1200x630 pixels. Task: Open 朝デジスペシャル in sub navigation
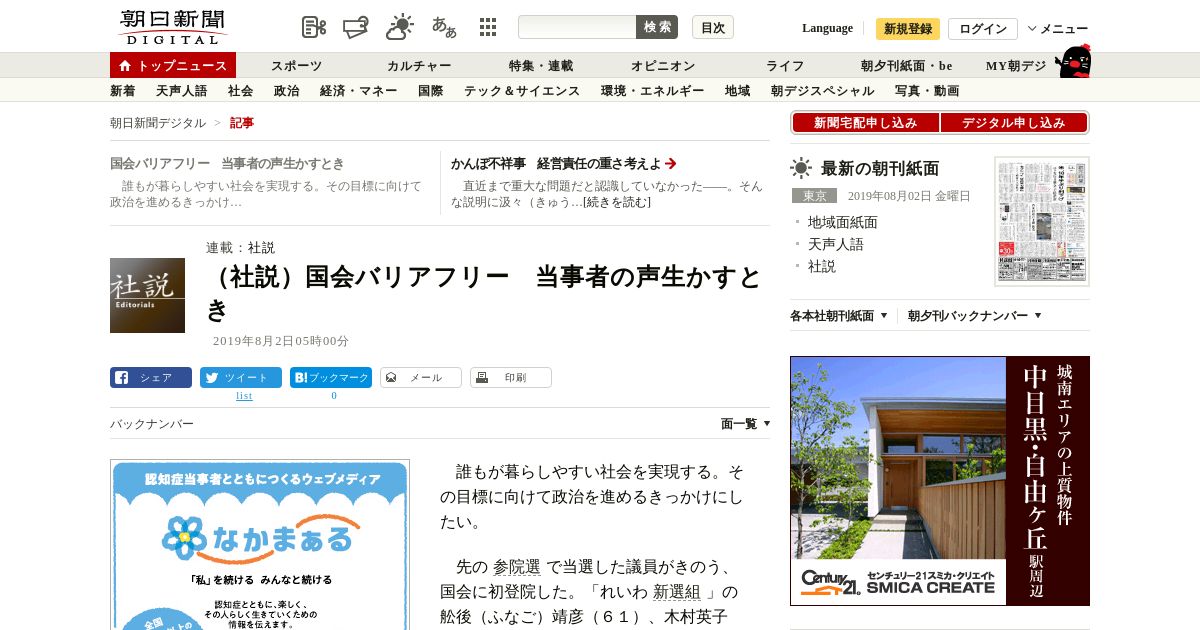pyautogui.click(x=823, y=91)
